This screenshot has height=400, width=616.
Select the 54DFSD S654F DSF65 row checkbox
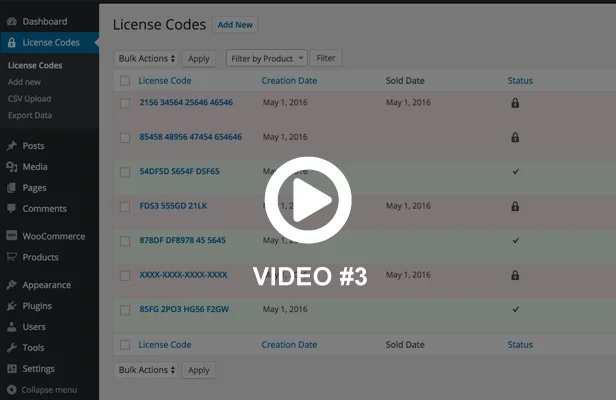point(125,172)
